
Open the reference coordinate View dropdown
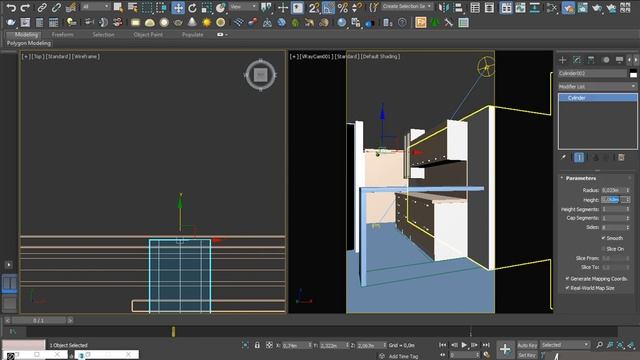pos(243,7)
